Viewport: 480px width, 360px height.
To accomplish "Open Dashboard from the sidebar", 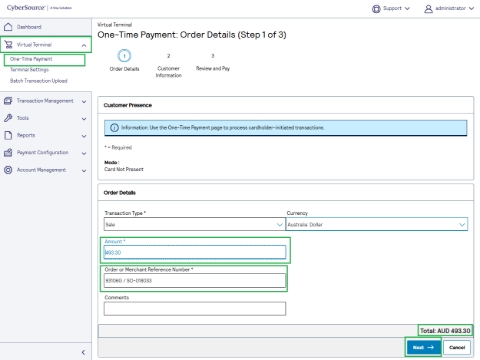I will point(29,27).
